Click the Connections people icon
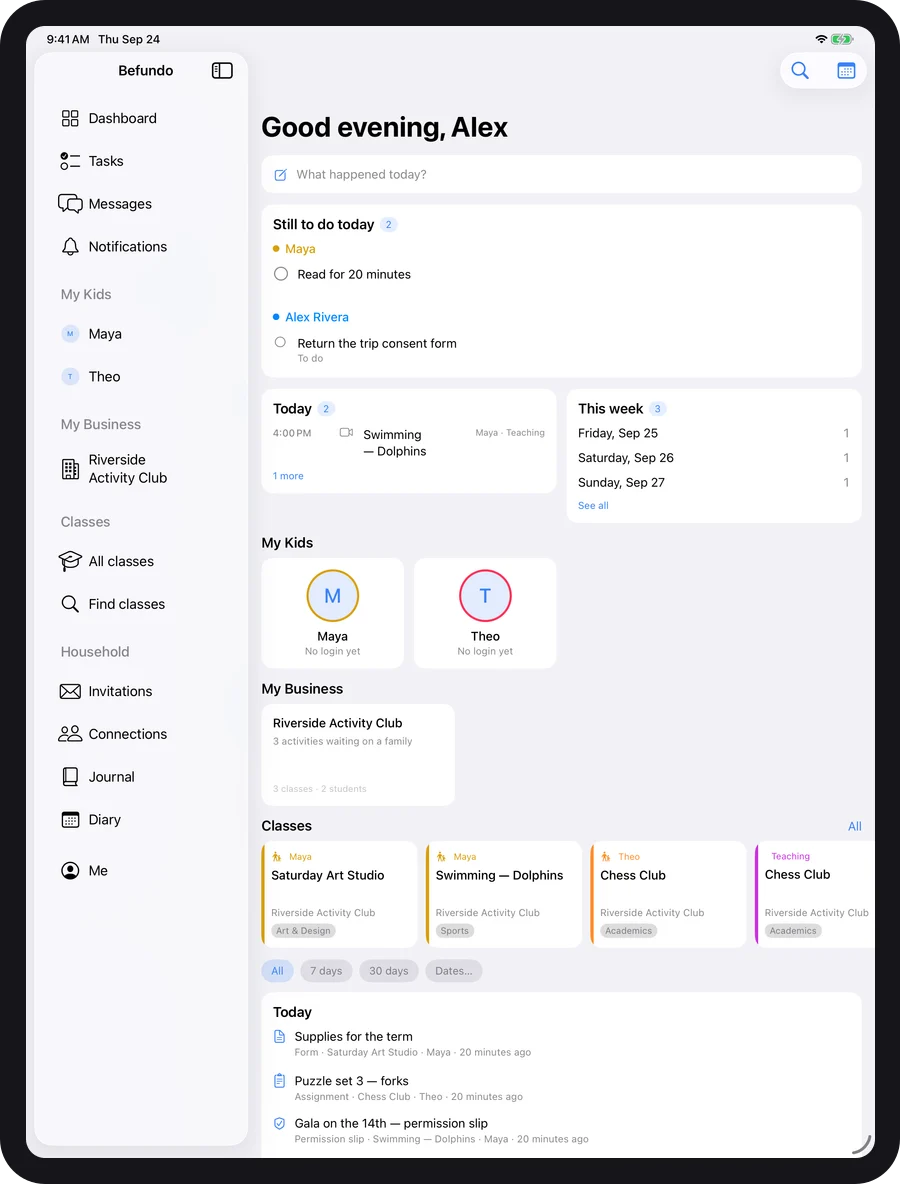 pos(70,734)
